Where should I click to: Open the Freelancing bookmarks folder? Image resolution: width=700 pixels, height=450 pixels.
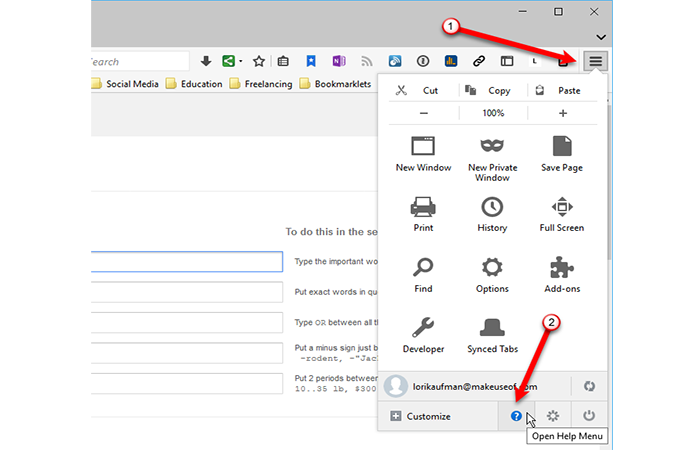(261, 84)
